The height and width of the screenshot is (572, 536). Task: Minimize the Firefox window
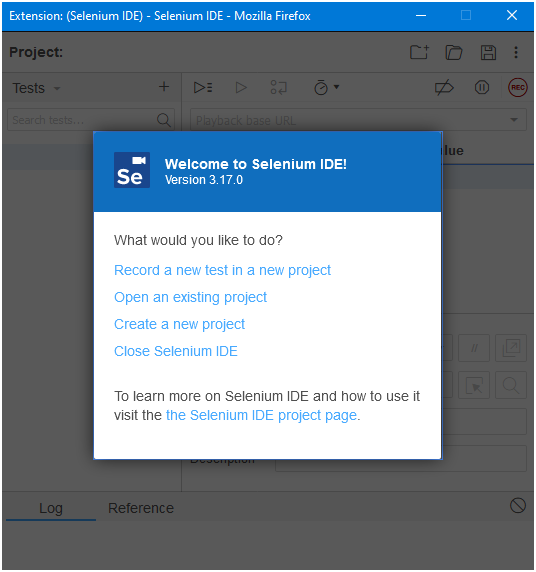coord(421,16)
